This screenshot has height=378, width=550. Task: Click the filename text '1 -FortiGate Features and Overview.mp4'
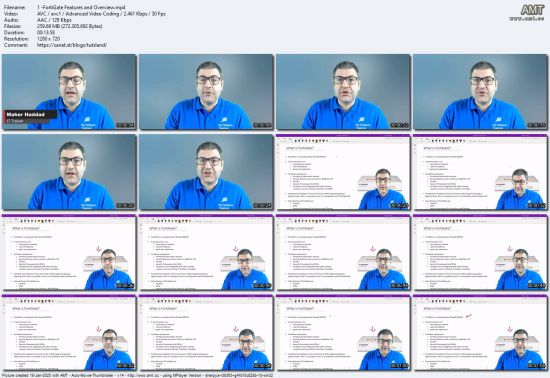81,7
